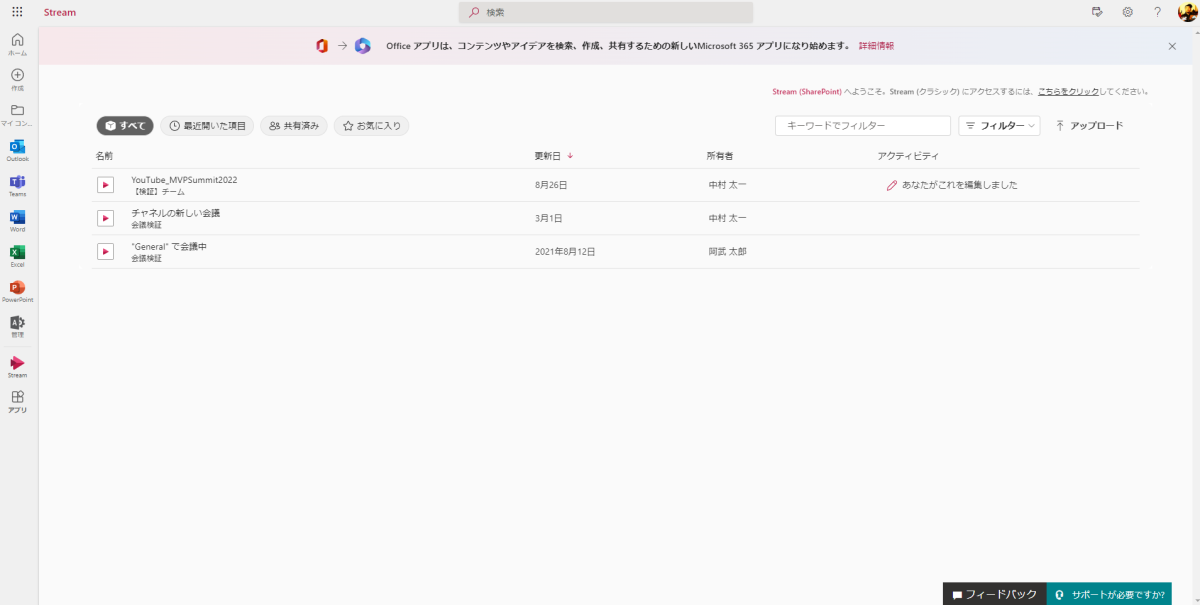Open Excel from the left sidebar
Viewport: 1200px width, 605px height.
click(x=16, y=252)
